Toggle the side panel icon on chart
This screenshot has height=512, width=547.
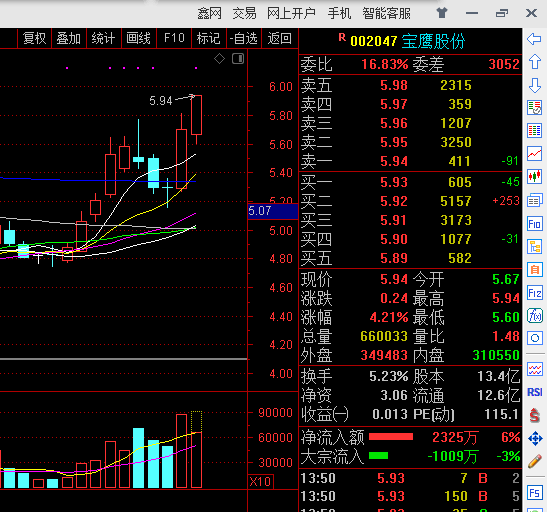[x=238, y=59]
